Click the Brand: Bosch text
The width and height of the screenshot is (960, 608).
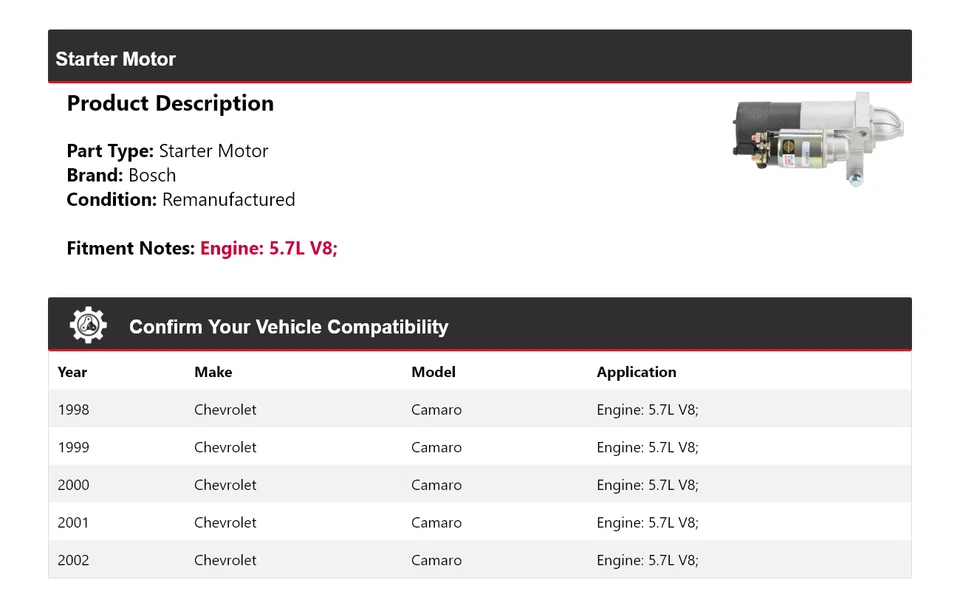pyautogui.click(x=121, y=175)
